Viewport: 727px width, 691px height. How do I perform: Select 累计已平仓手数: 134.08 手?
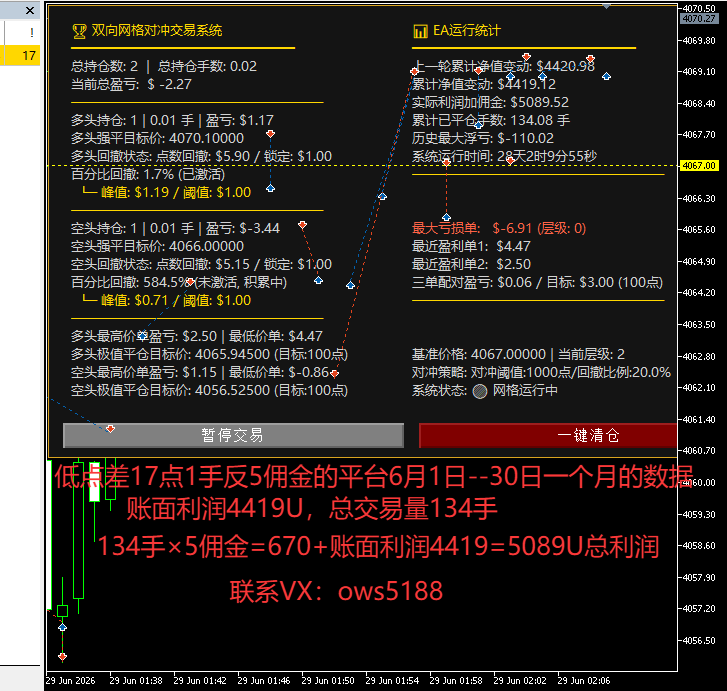[x=491, y=120]
